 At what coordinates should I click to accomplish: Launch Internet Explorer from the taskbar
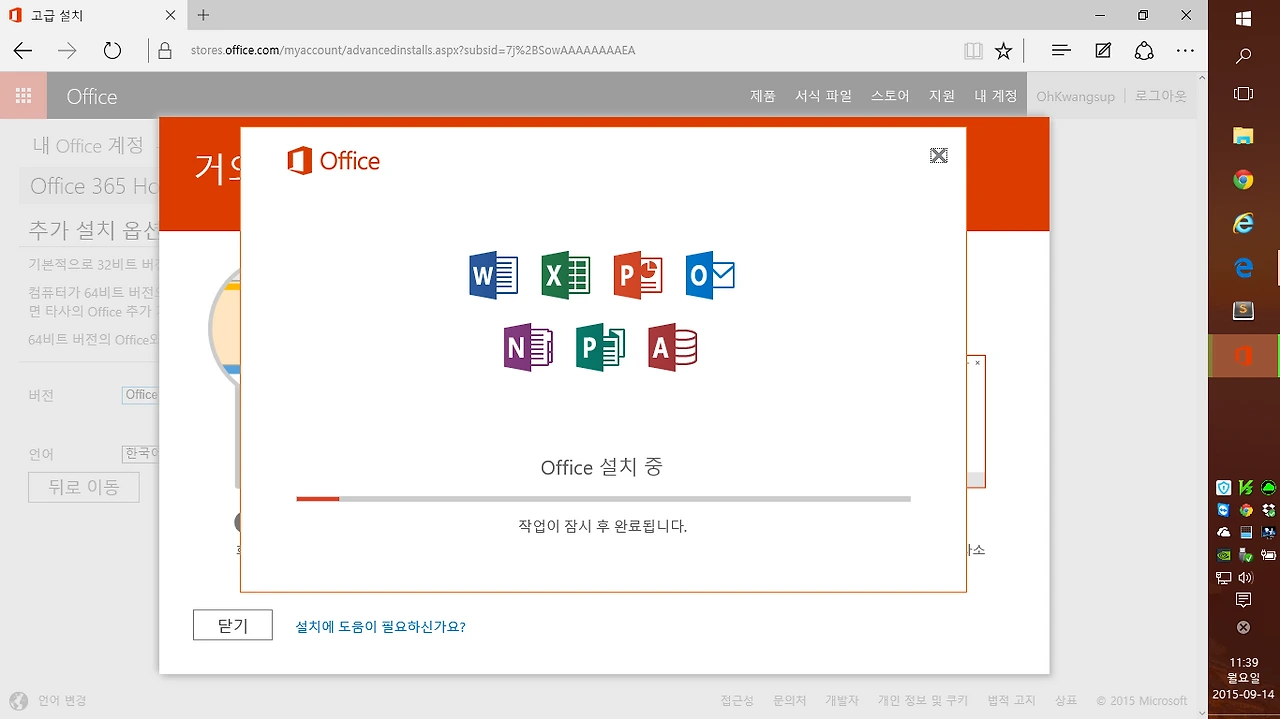(x=1244, y=224)
